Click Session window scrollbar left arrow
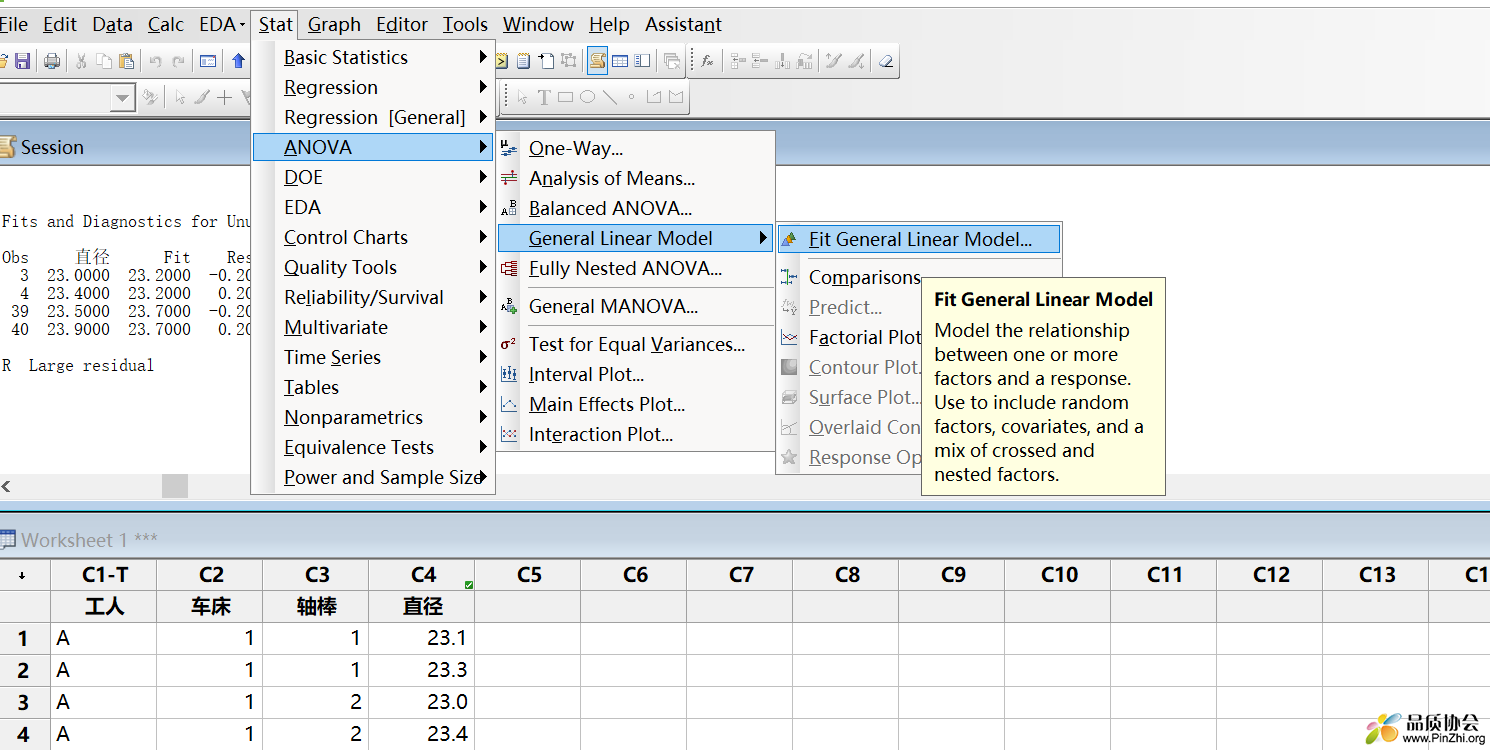The image size is (1490, 750). click(x=7, y=486)
